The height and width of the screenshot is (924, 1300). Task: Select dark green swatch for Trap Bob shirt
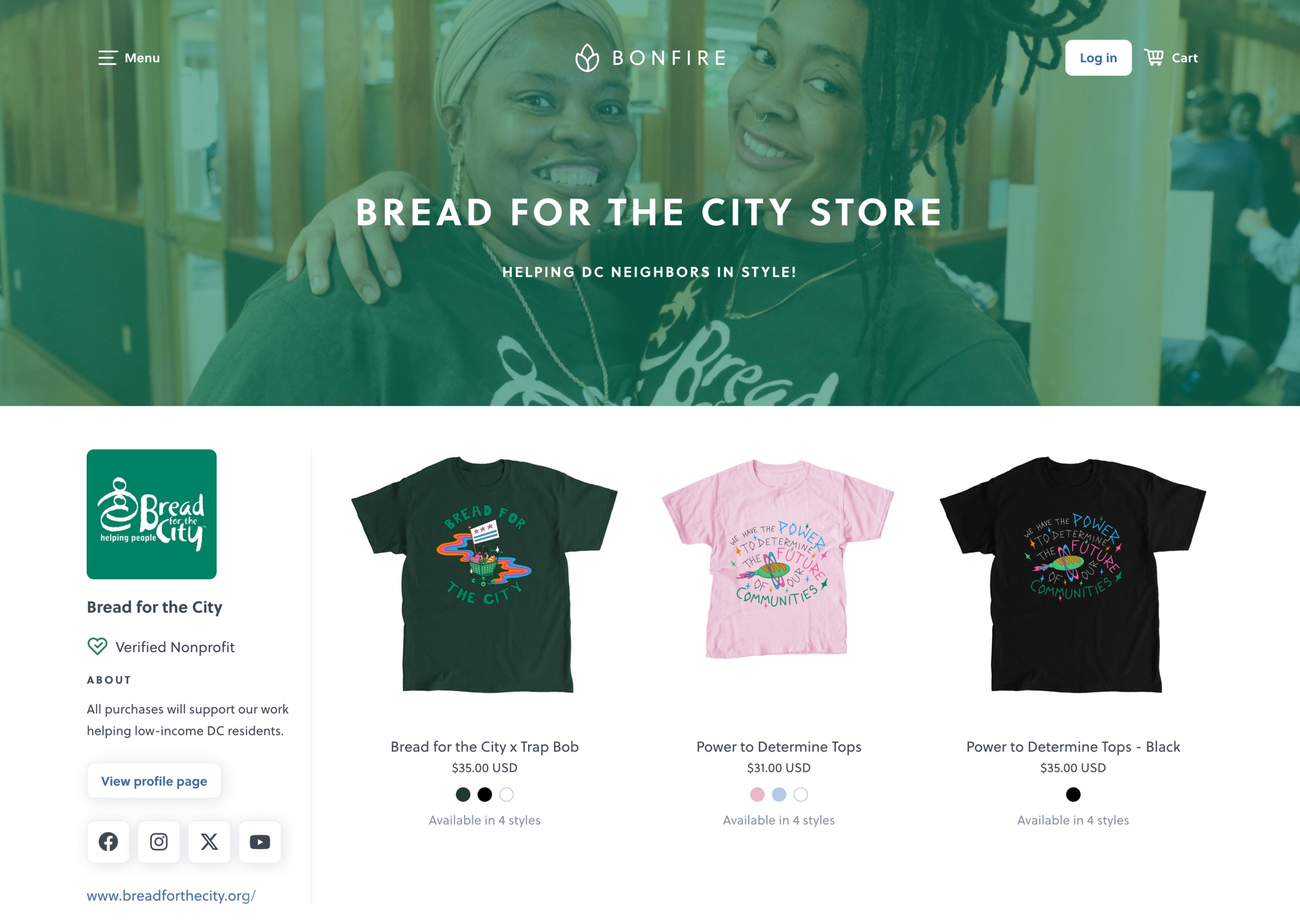pos(463,794)
